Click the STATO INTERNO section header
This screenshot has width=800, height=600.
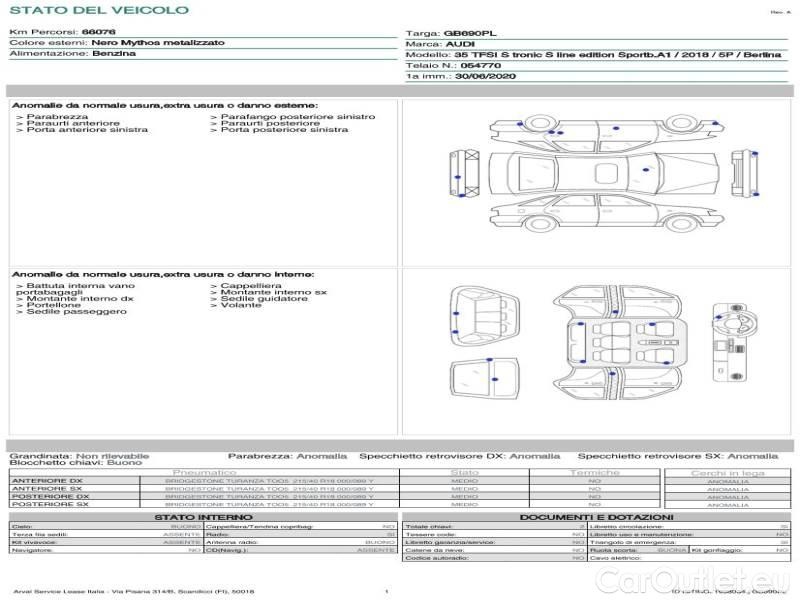pos(203,516)
